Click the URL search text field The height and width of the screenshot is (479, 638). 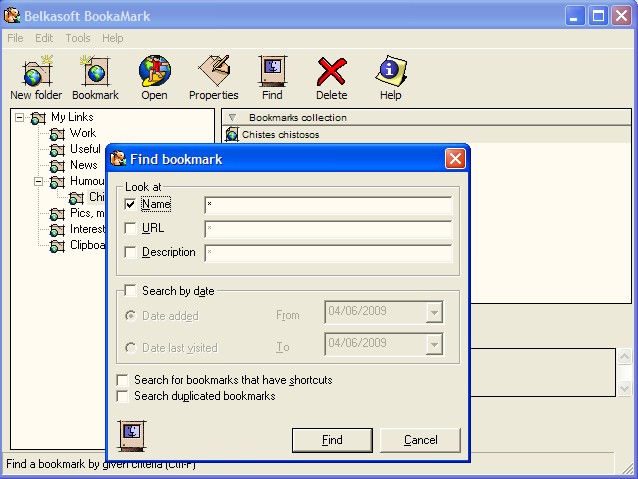tap(328, 229)
